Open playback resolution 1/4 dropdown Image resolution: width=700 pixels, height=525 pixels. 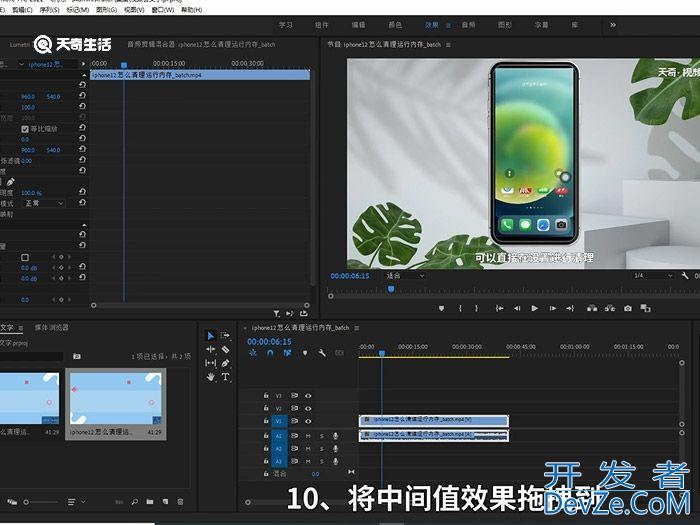click(653, 276)
